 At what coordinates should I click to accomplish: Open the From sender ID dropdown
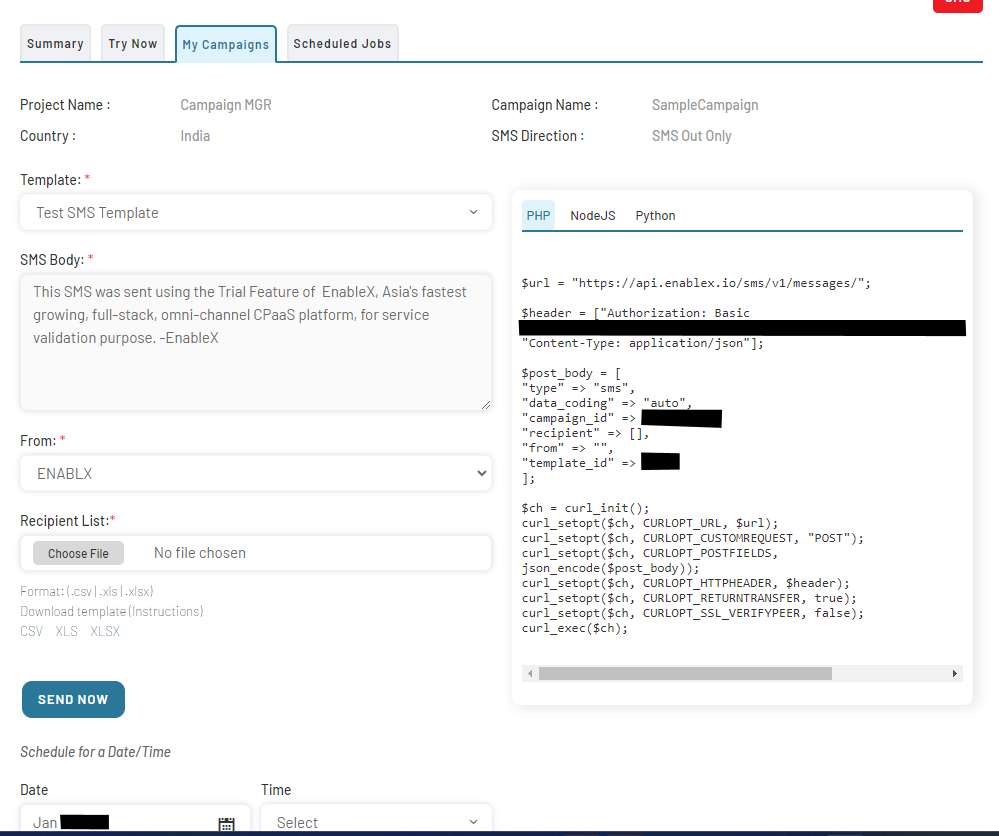pyautogui.click(x=256, y=473)
